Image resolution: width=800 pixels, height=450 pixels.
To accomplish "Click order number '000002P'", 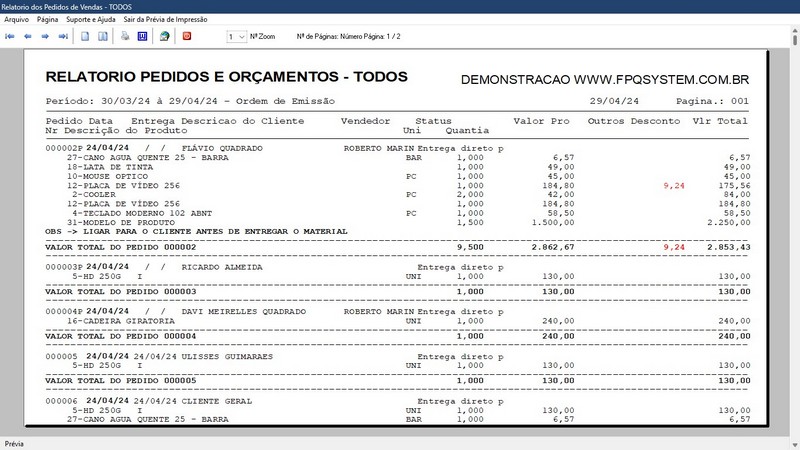I will coord(64,148).
